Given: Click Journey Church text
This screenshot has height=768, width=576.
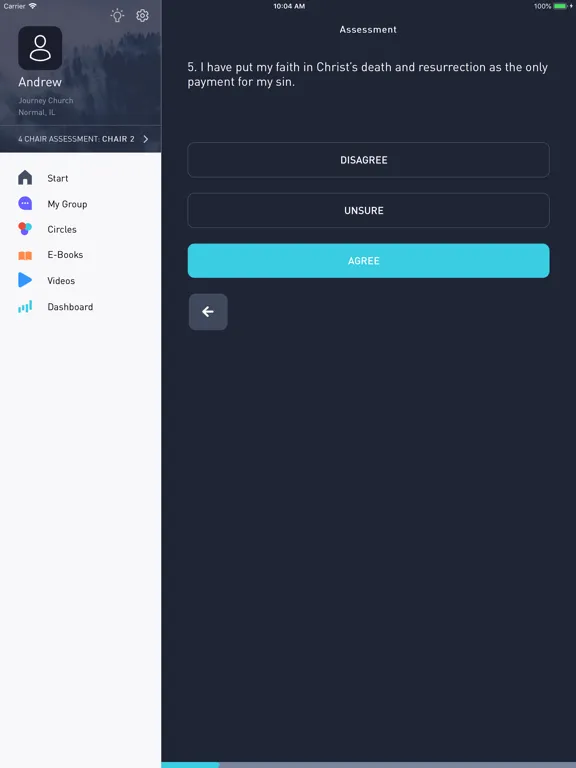Looking at the screenshot, I should point(46,100).
